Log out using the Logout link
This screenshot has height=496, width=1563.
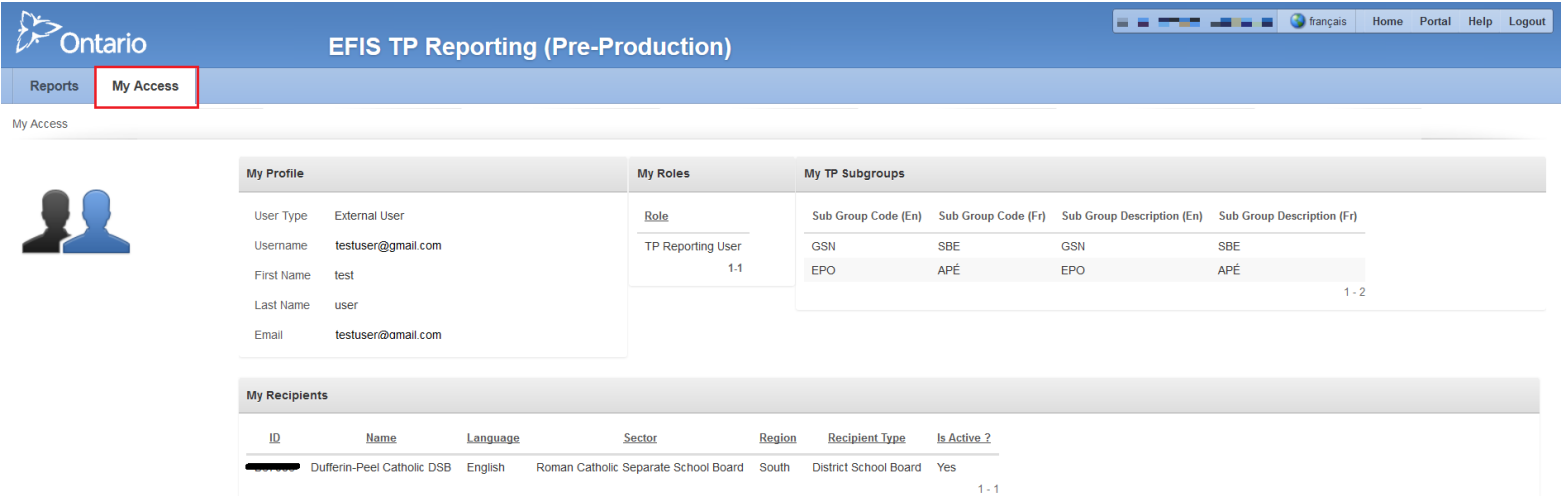(x=1527, y=21)
